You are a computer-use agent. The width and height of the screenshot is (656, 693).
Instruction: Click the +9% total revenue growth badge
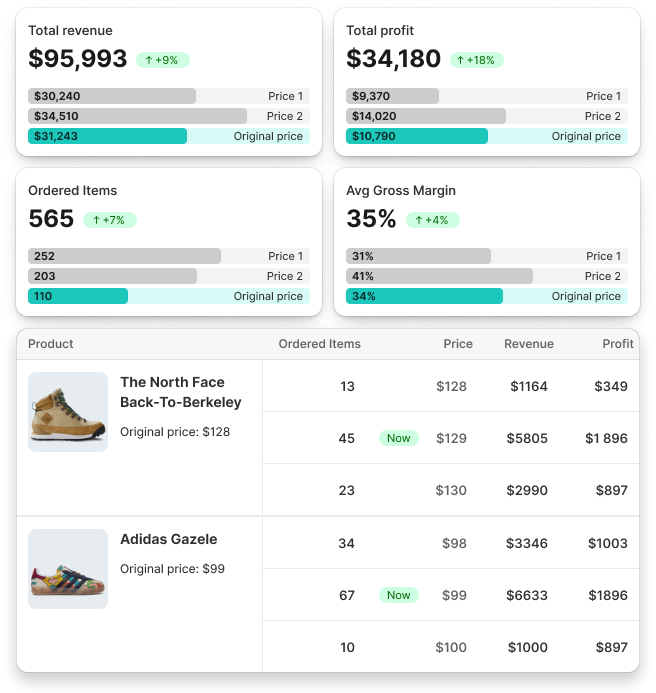click(x=163, y=60)
